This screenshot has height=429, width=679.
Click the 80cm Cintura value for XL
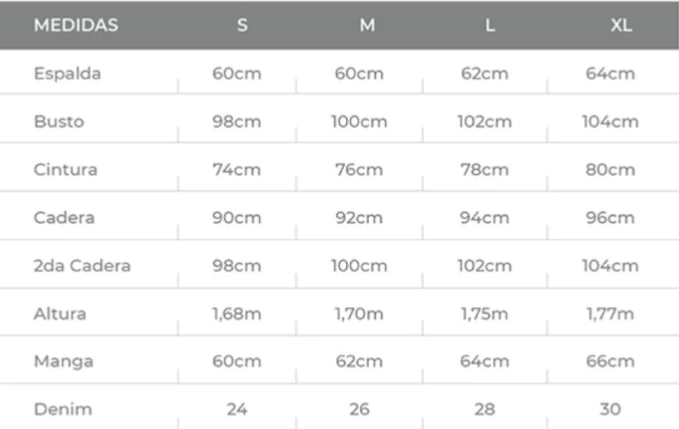(x=610, y=170)
